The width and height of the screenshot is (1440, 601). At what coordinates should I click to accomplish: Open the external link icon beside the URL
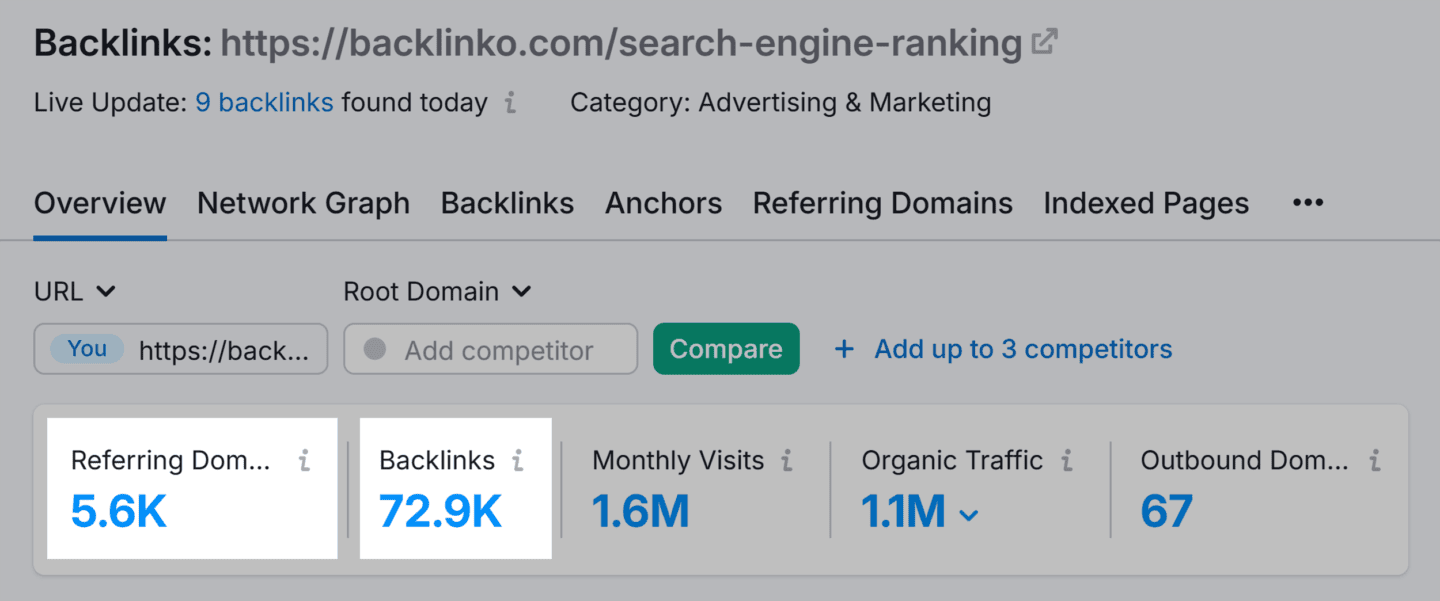tap(1044, 42)
